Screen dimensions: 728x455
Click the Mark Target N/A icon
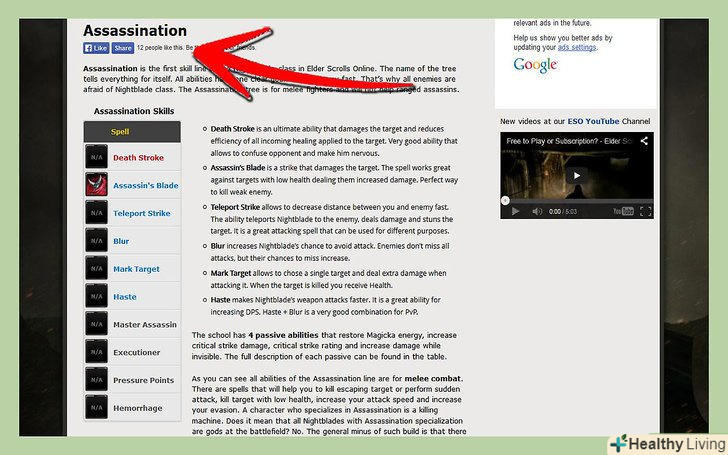click(97, 268)
